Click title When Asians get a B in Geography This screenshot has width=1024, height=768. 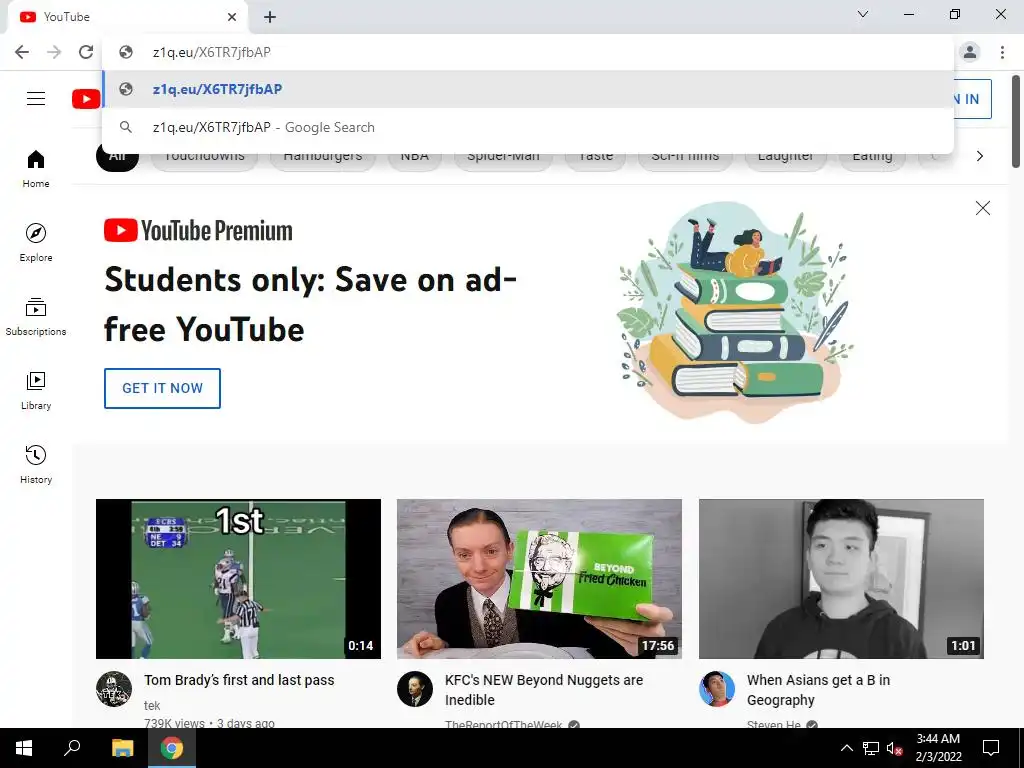point(818,690)
